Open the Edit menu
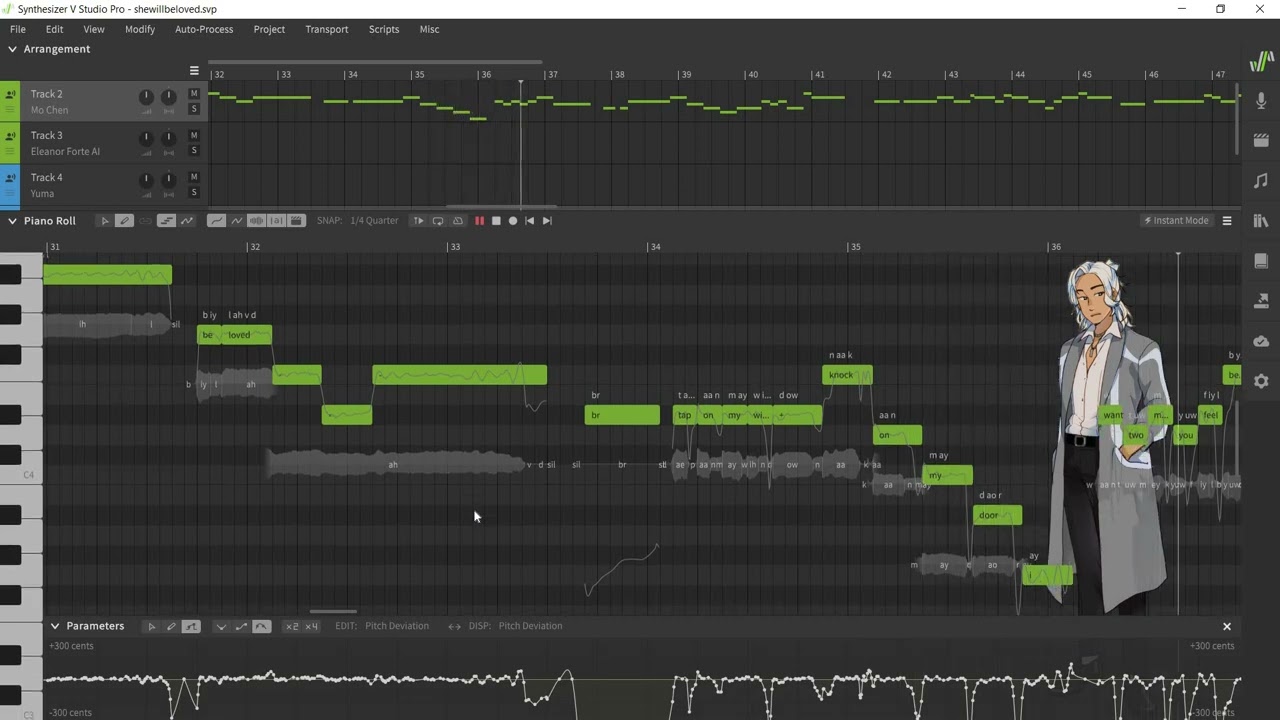 coord(54,29)
